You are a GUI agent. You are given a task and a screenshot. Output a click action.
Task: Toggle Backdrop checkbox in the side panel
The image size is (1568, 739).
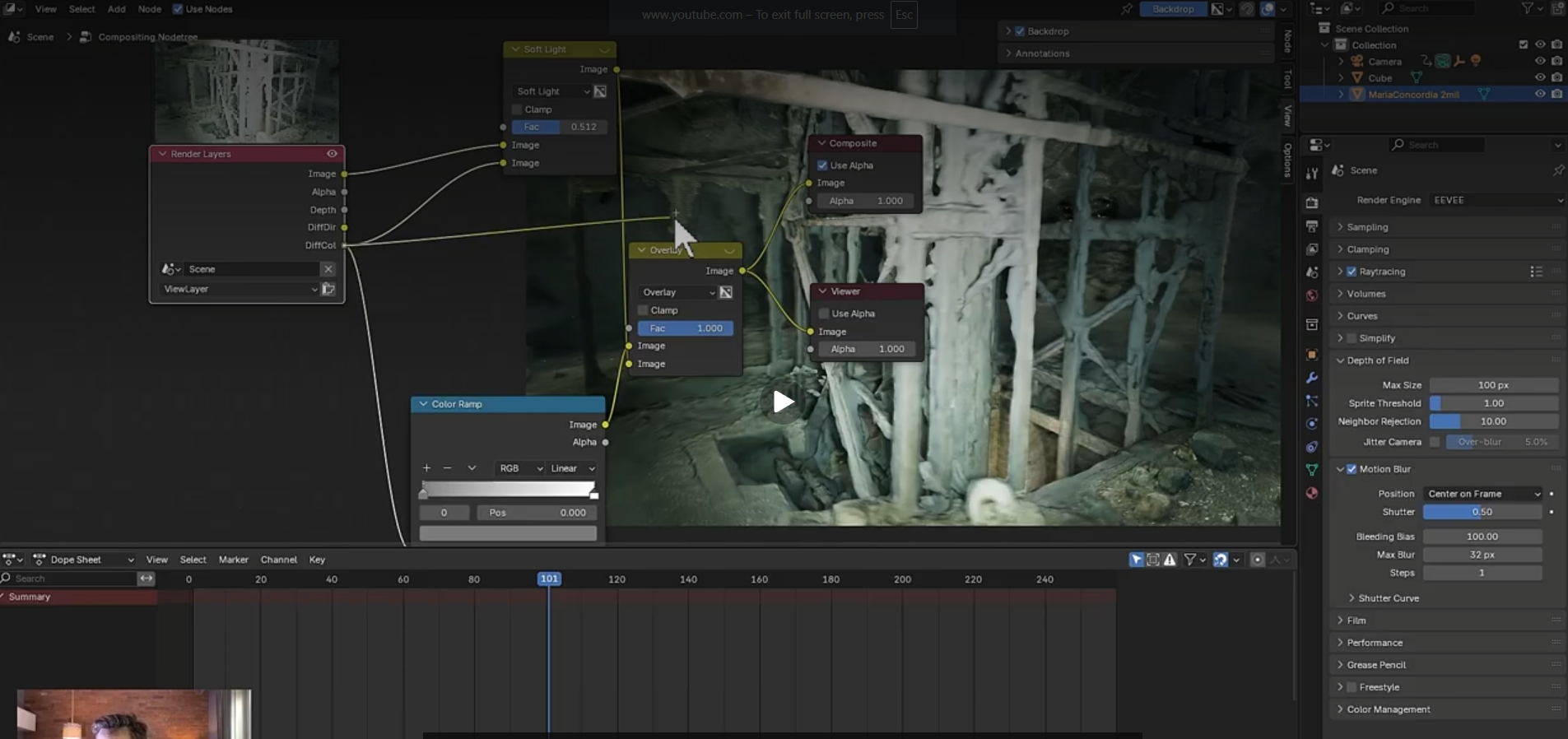(x=1020, y=31)
